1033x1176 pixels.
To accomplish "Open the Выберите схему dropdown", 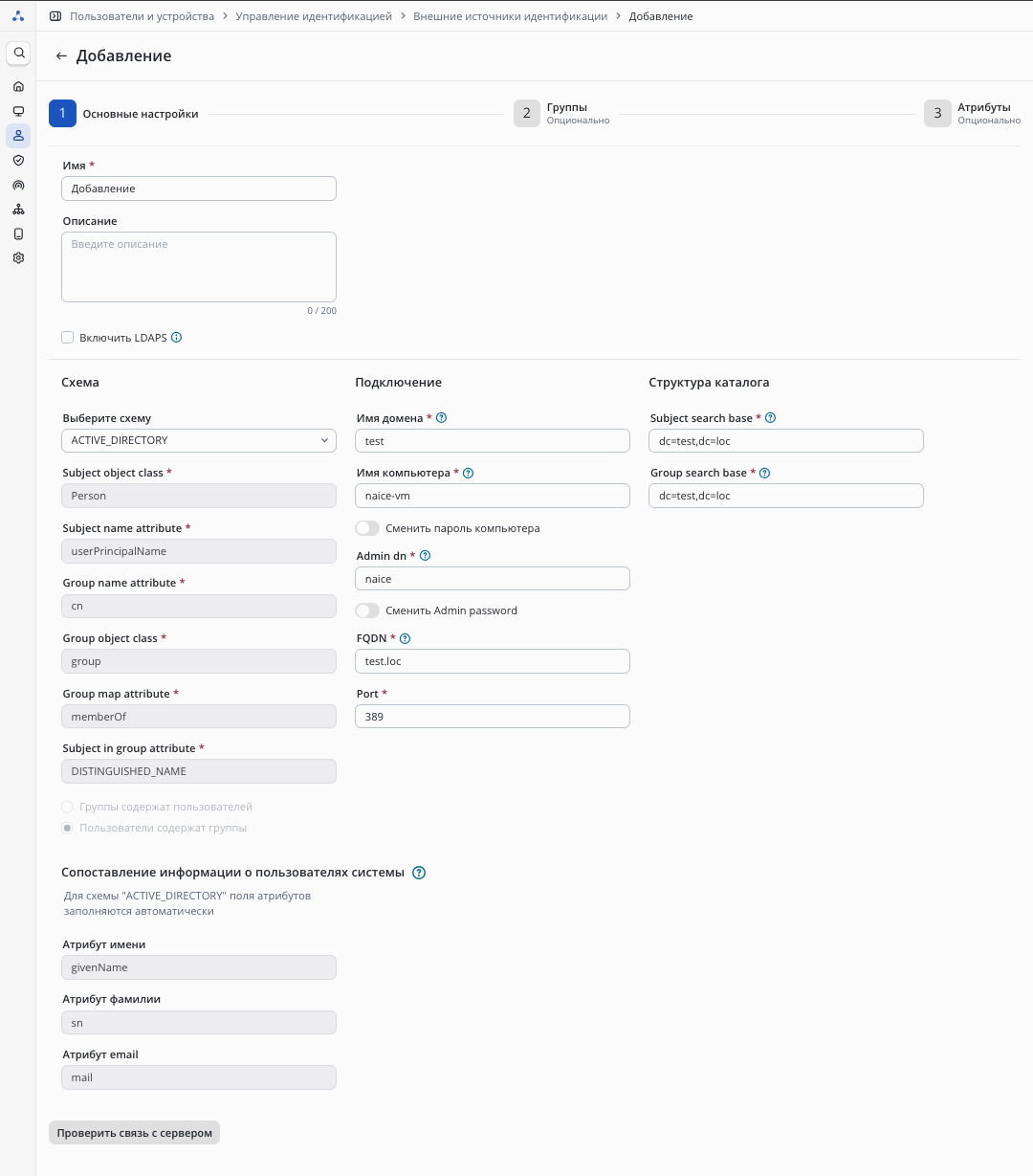I will [199, 440].
